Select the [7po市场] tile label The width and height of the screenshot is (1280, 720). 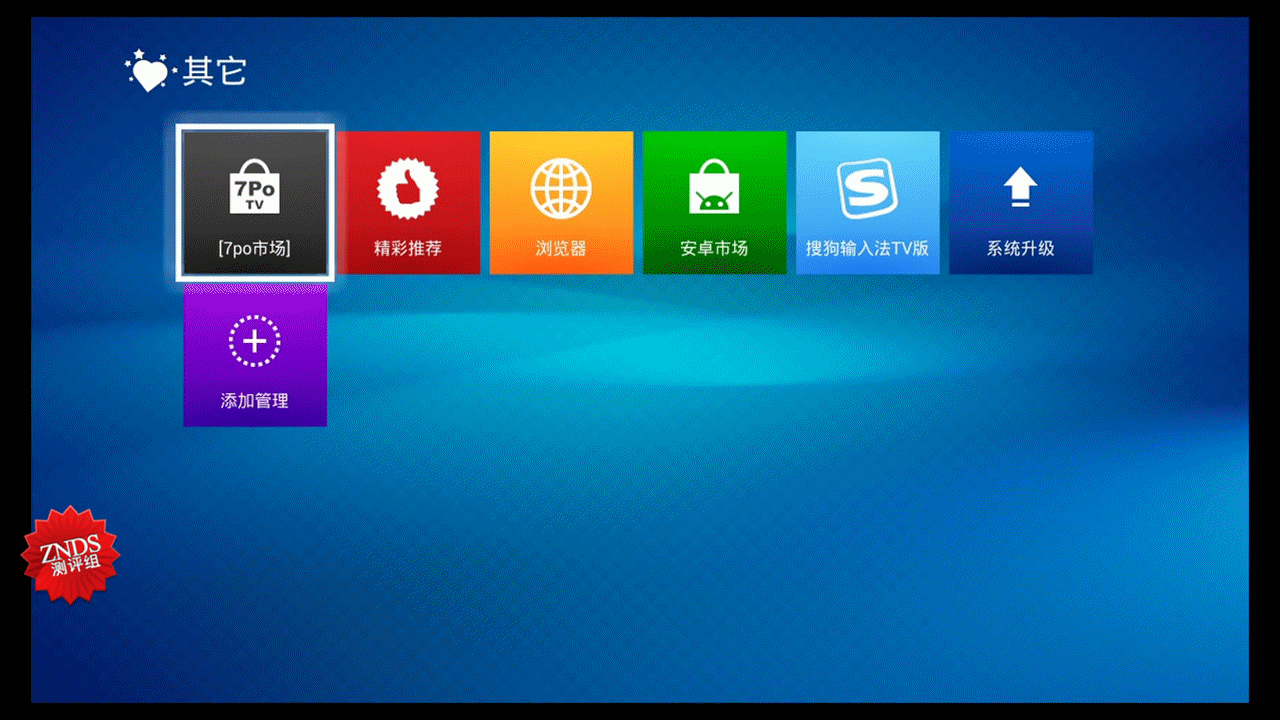(254, 248)
